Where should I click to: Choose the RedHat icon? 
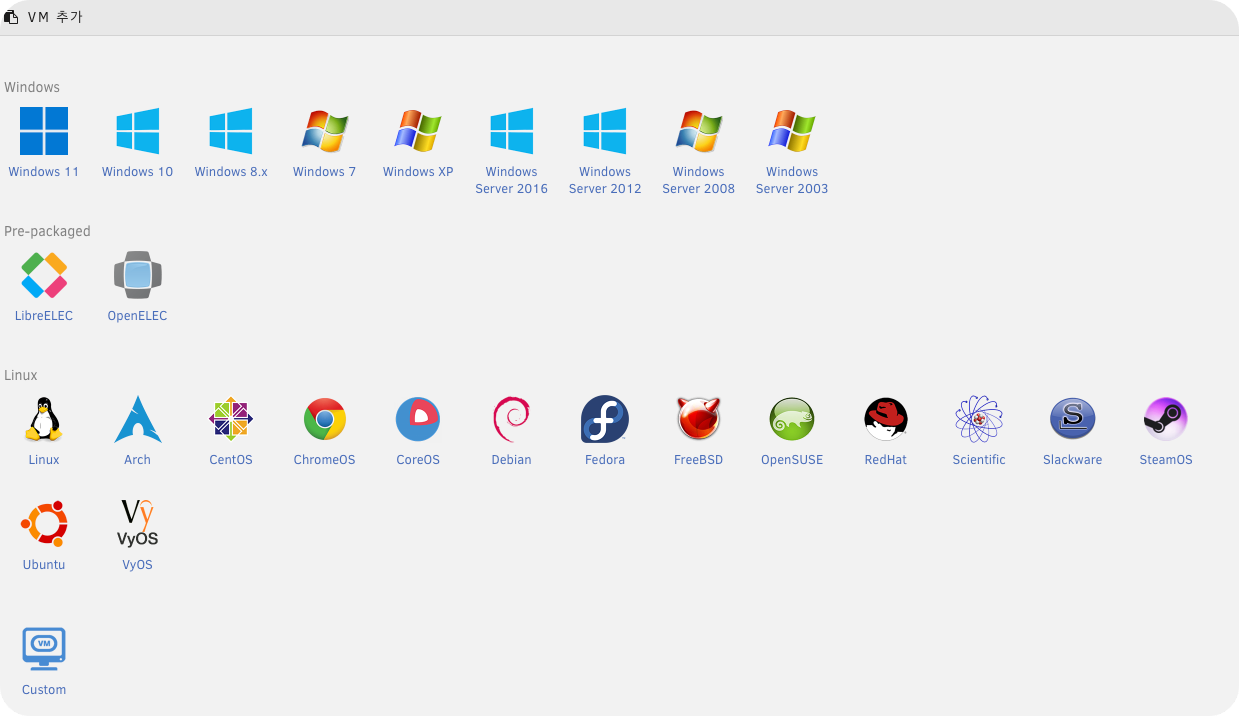[885, 419]
